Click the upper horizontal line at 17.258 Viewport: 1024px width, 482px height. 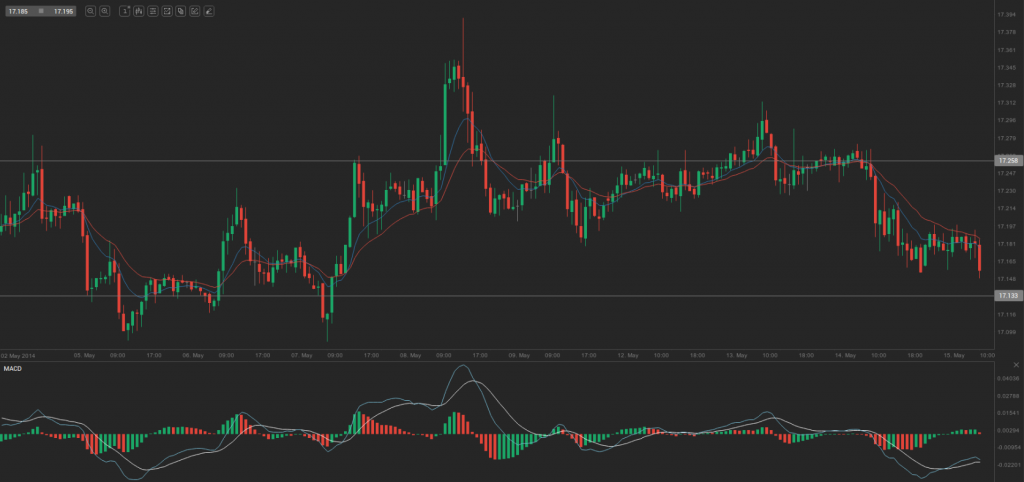point(500,160)
